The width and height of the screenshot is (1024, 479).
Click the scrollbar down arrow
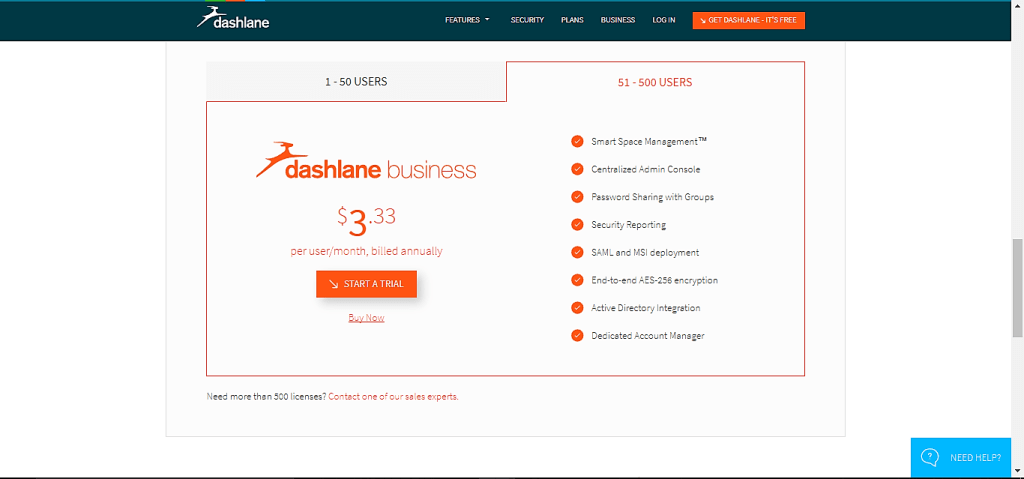tap(1017, 470)
